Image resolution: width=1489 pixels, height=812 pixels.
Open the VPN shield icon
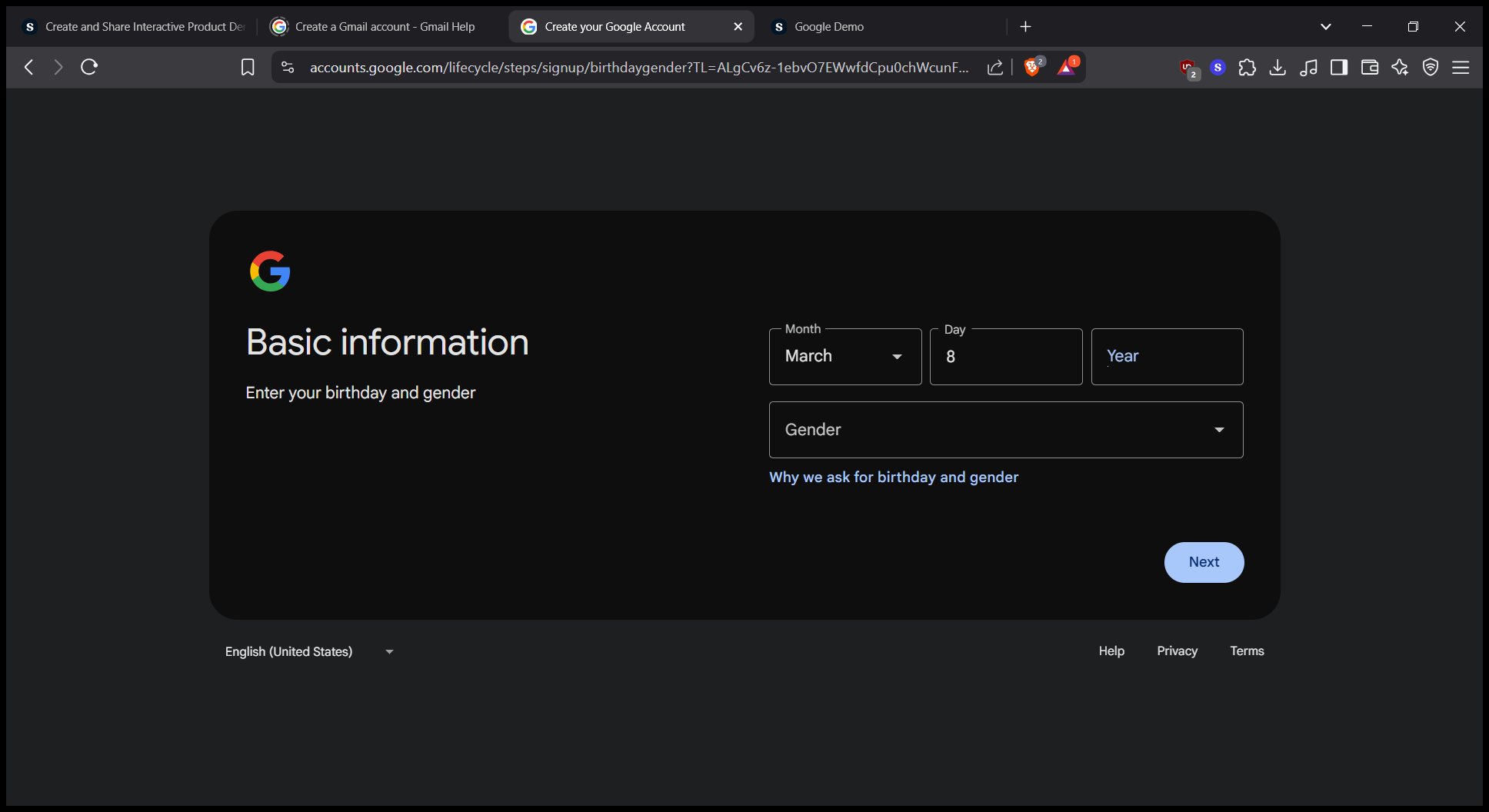point(1431,68)
